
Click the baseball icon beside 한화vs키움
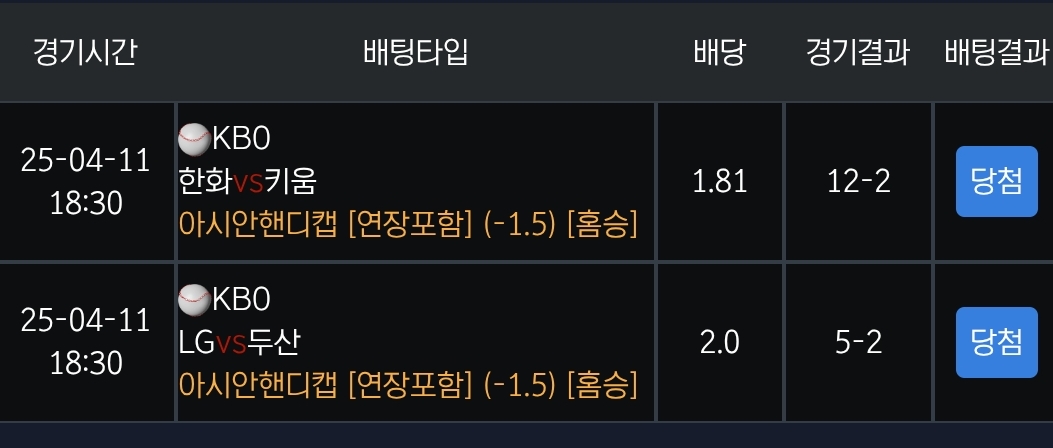click(x=193, y=136)
